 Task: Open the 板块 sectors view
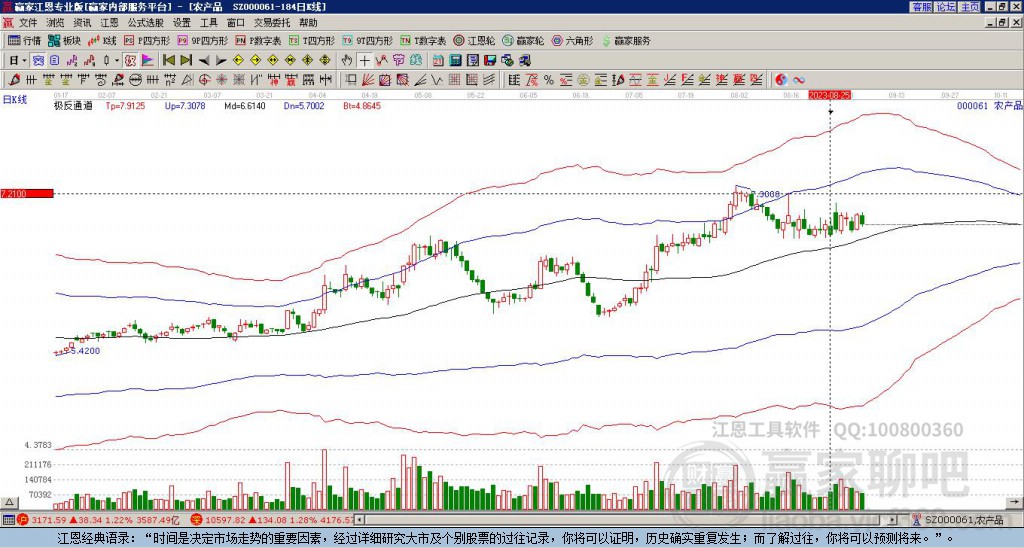pos(63,40)
